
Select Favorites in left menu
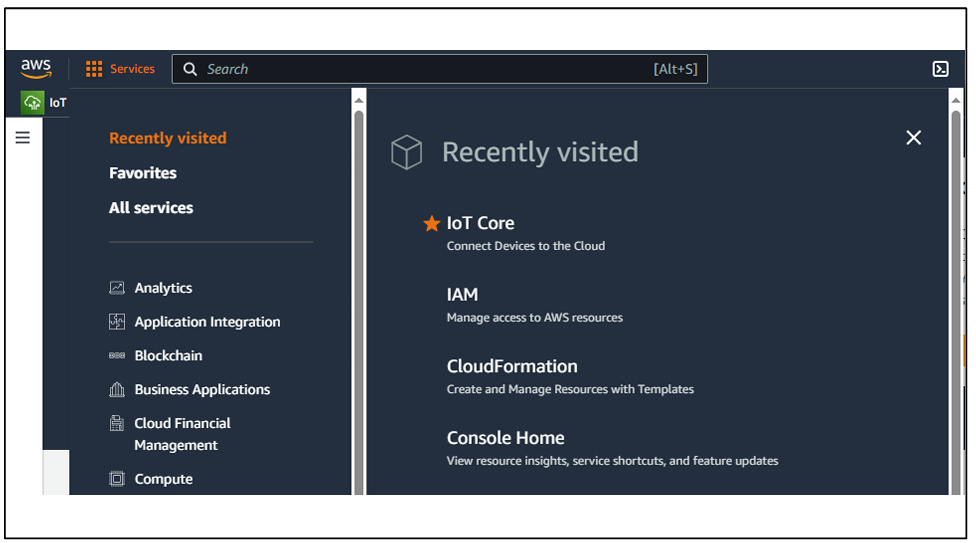[143, 173]
